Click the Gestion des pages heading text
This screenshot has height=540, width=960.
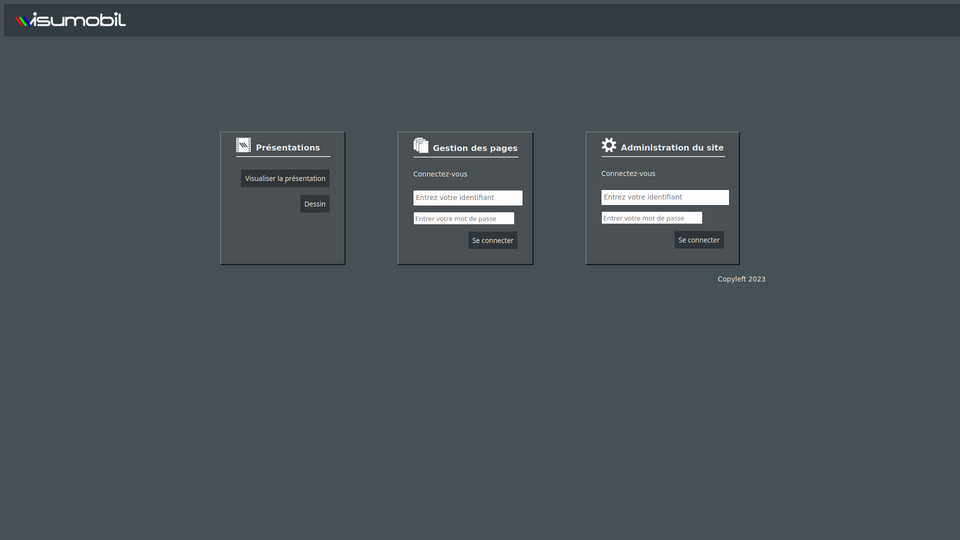tap(475, 148)
